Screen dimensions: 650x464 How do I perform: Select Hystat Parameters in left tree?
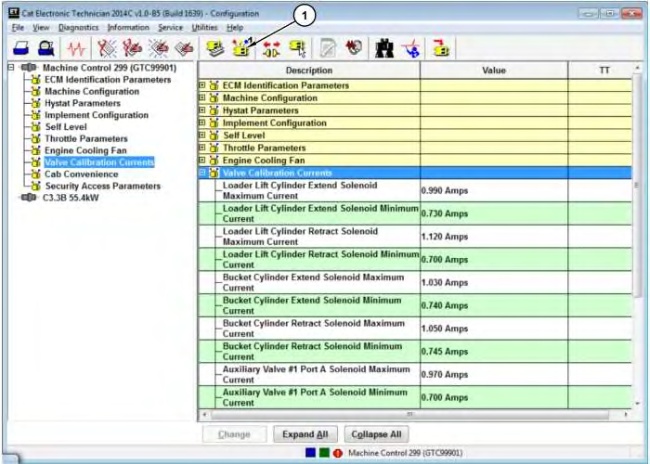[82, 103]
